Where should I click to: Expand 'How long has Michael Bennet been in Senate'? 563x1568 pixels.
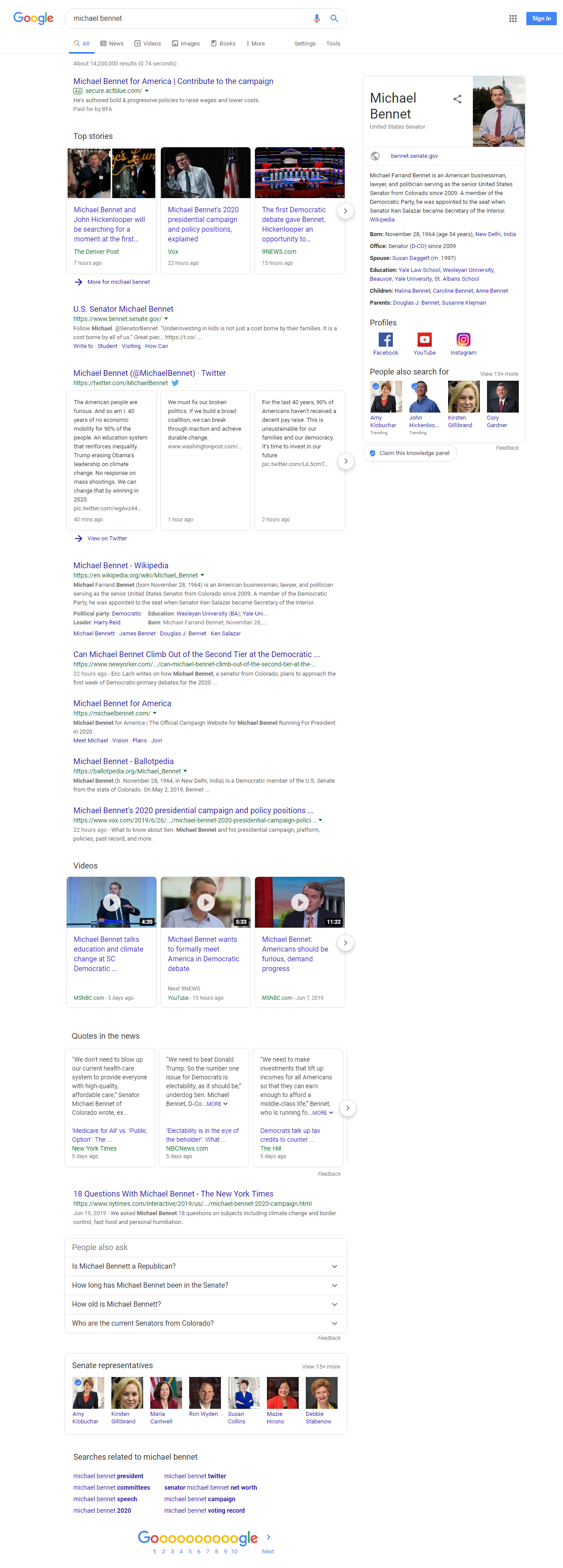[205, 1285]
